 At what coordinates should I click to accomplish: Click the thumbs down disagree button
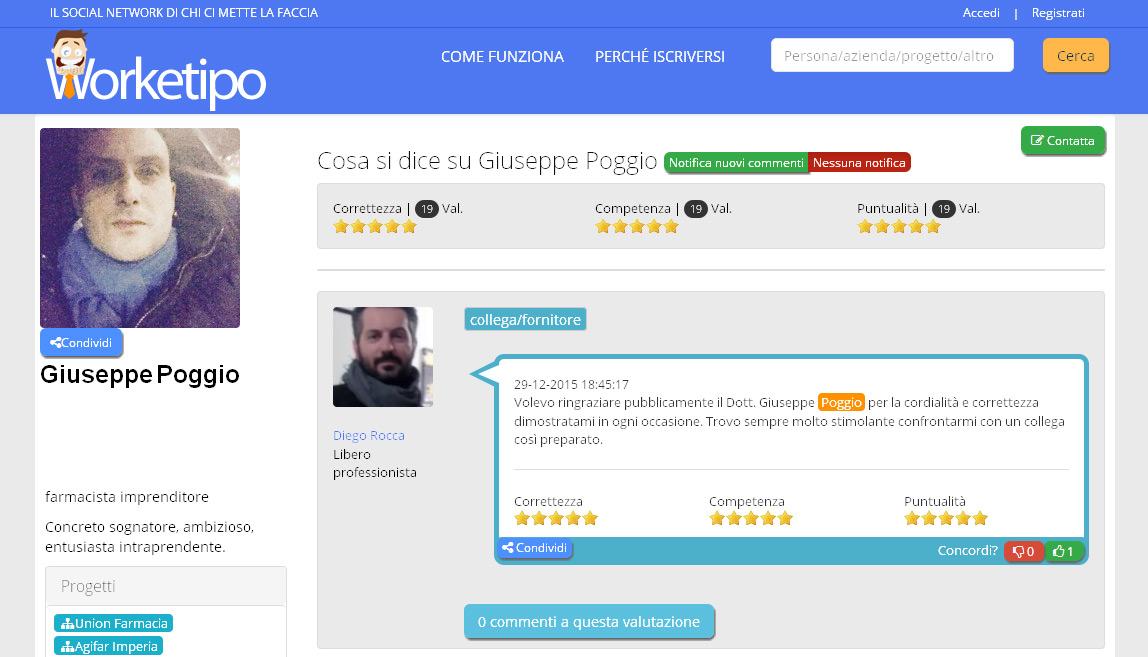click(x=1023, y=551)
